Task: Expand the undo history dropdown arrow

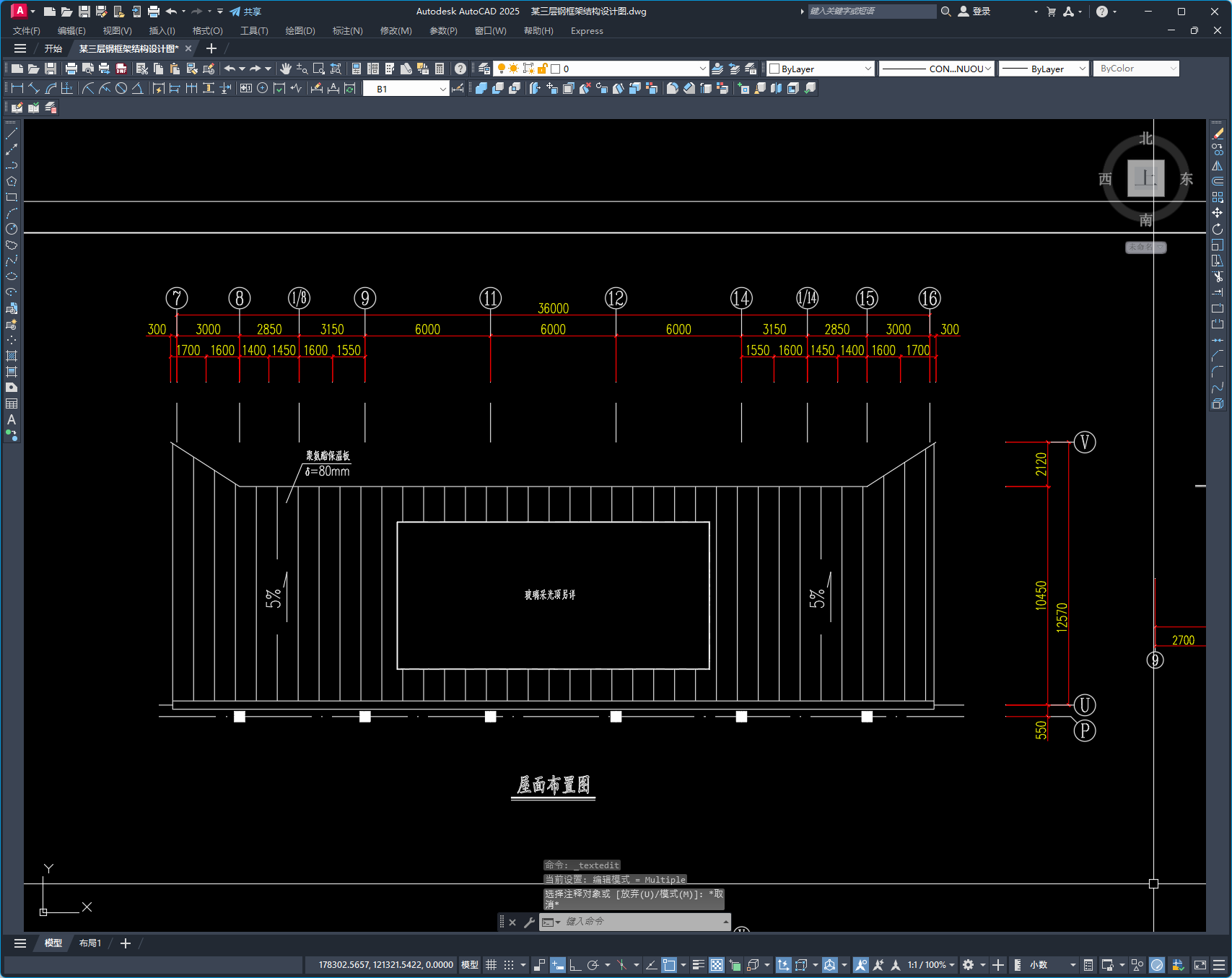Action: point(242,69)
